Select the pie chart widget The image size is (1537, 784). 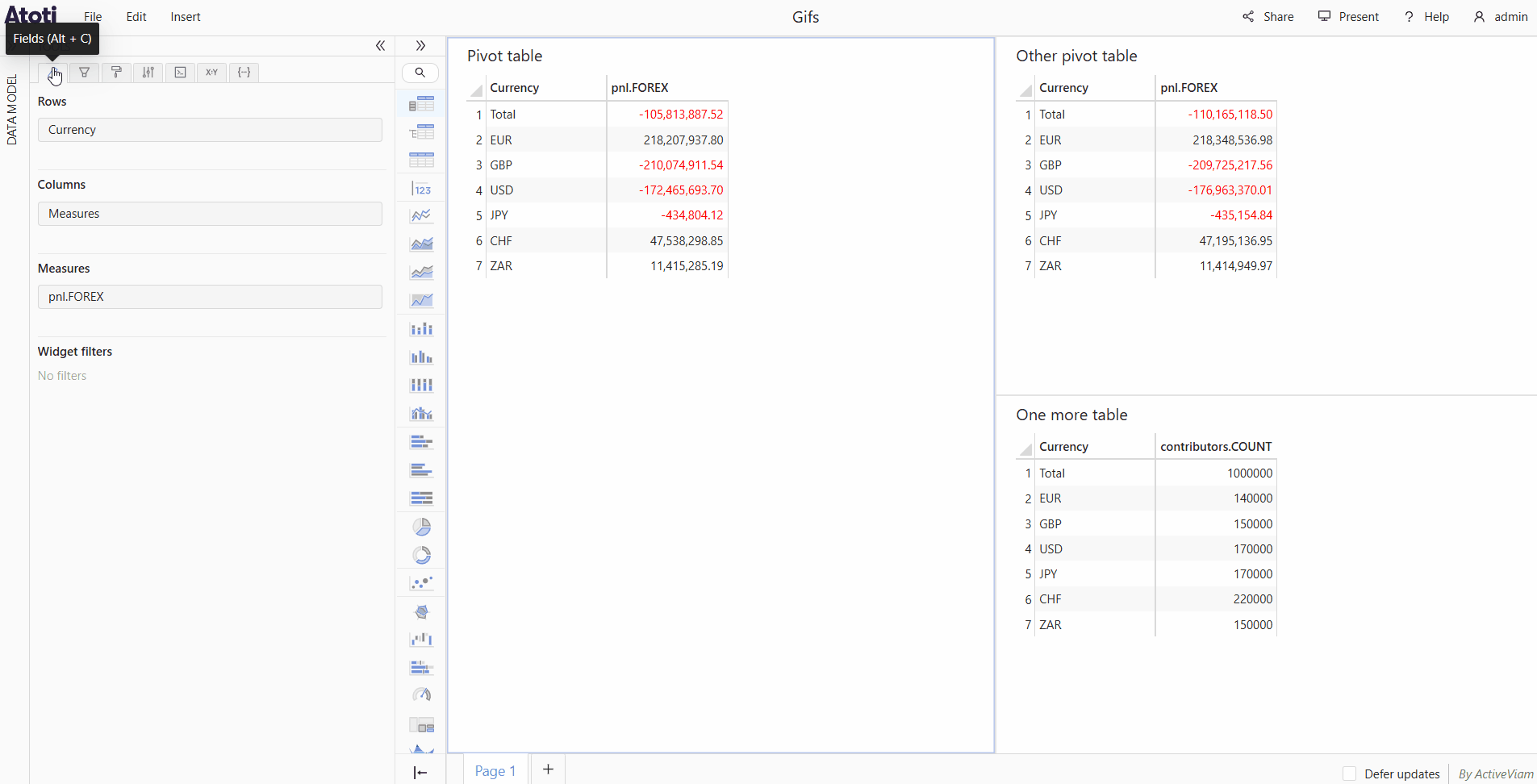click(x=421, y=527)
